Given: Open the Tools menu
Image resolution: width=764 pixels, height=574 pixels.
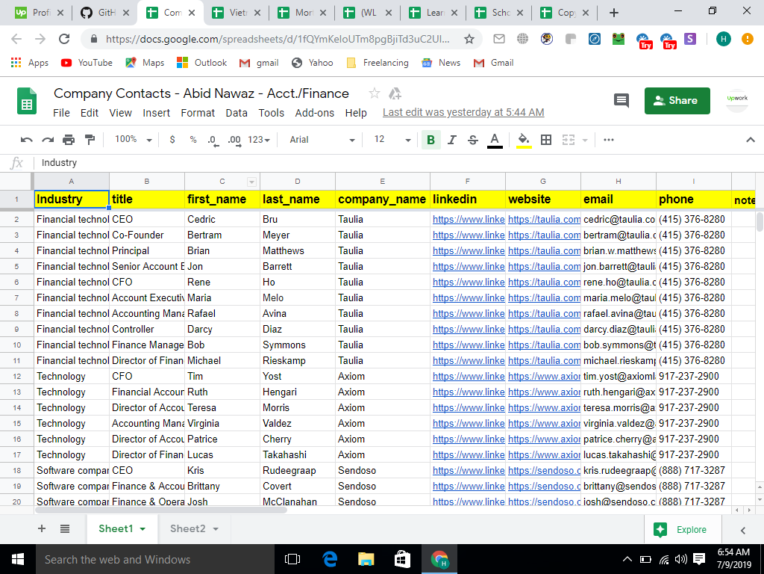Looking at the screenshot, I should (x=271, y=113).
